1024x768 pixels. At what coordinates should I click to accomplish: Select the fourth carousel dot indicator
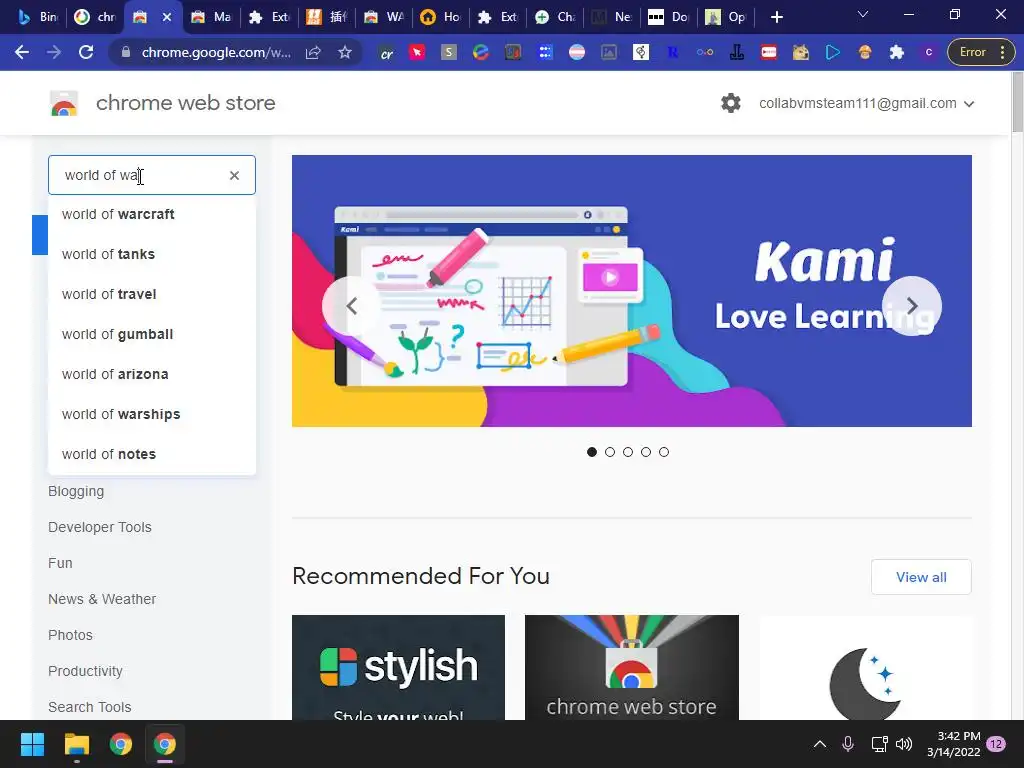pyautogui.click(x=646, y=452)
